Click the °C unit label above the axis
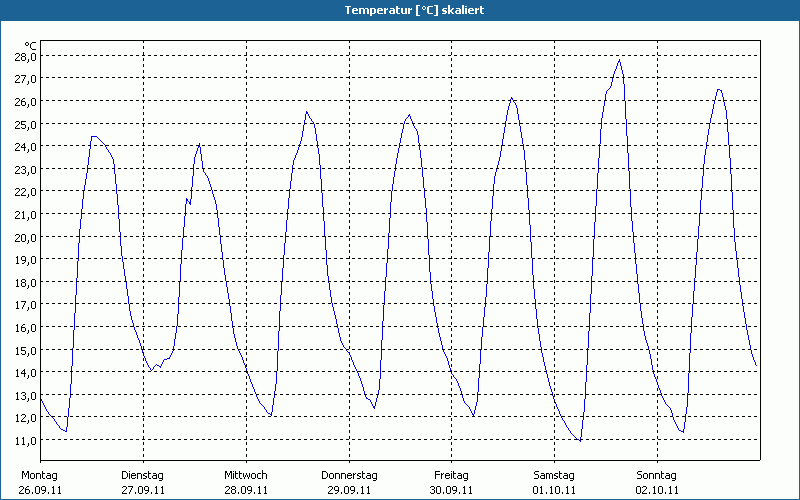The height and width of the screenshot is (500, 800). (30, 46)
